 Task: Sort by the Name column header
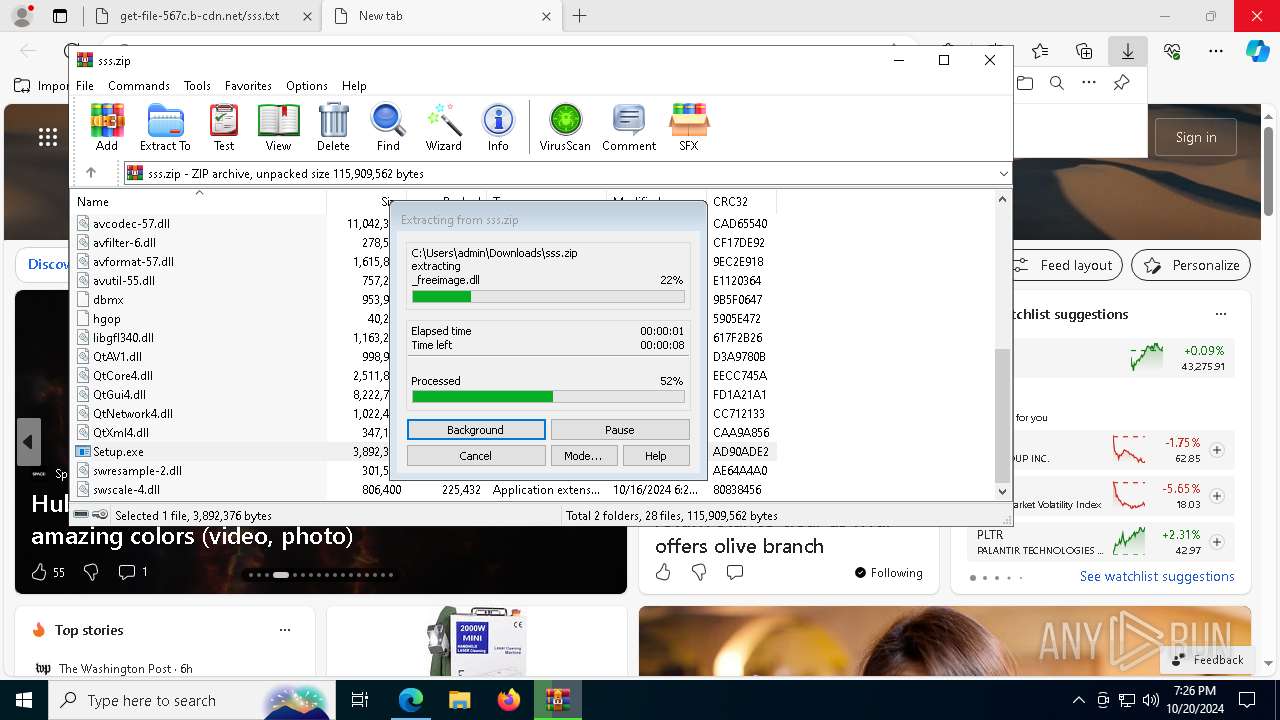click(x=200, y=202)
